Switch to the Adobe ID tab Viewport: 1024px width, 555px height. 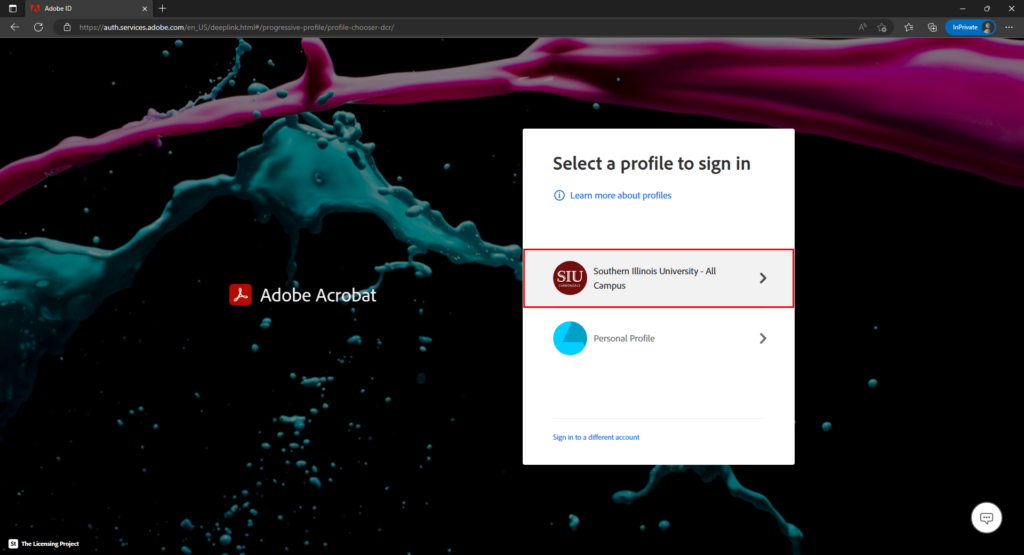tap(88, 8)
